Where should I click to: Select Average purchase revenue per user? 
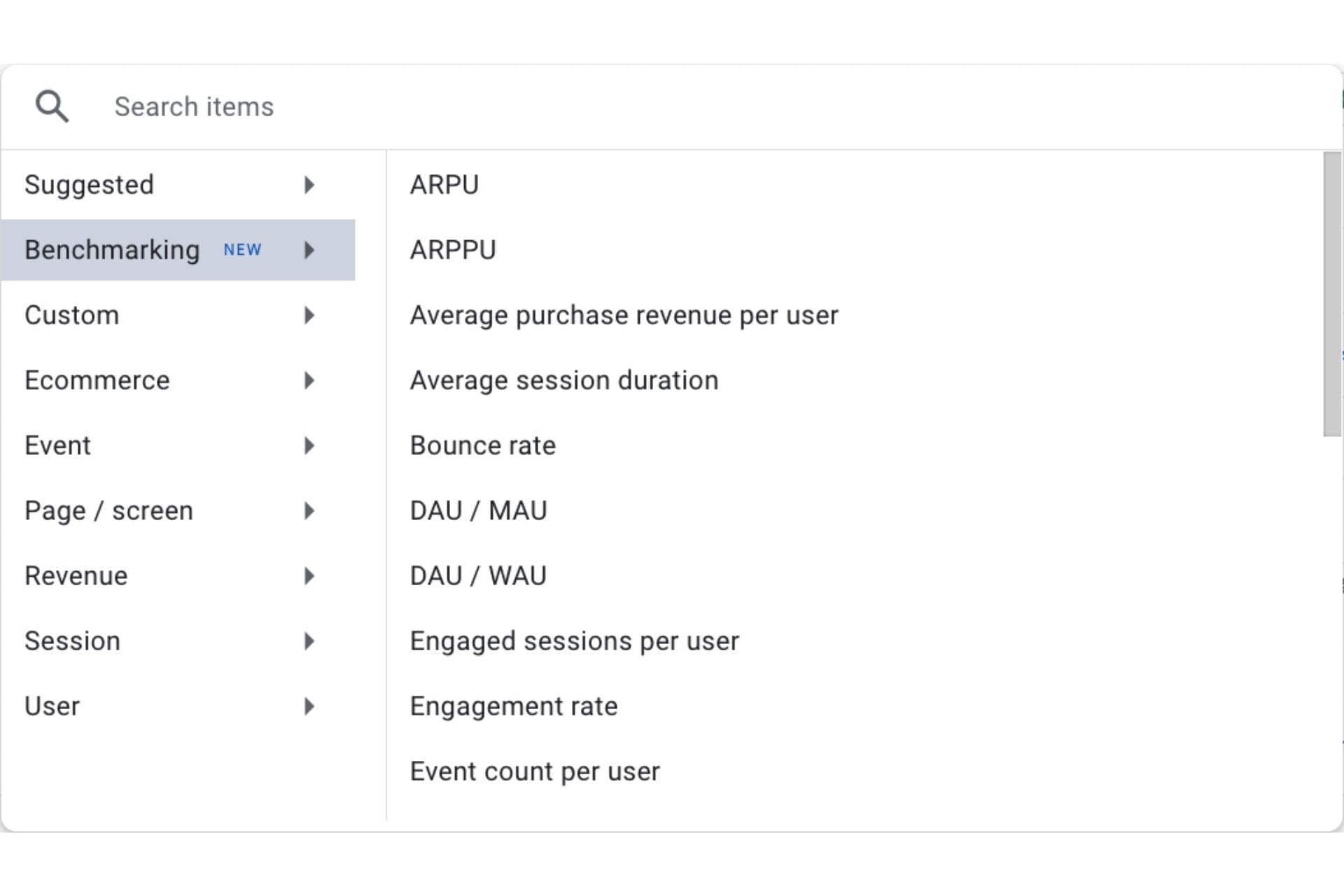624,315
